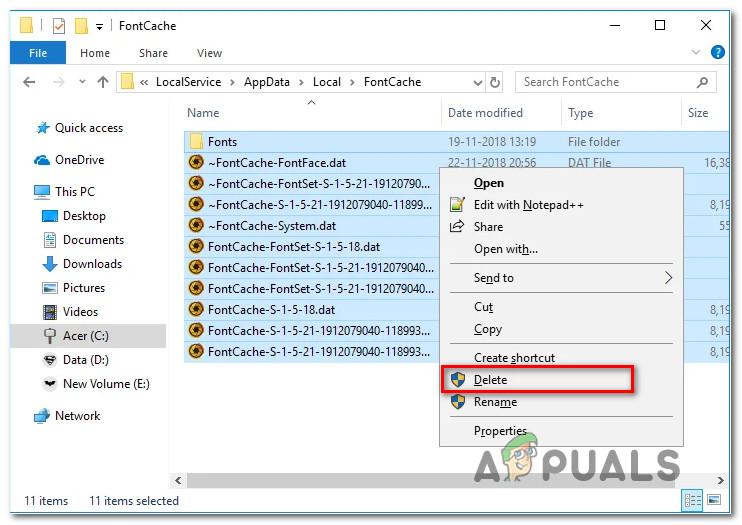Viewport: 742px width, 525px height.
Task: Open the Quick Access Toolbar dropdown arrow
Action: [99, 27]
